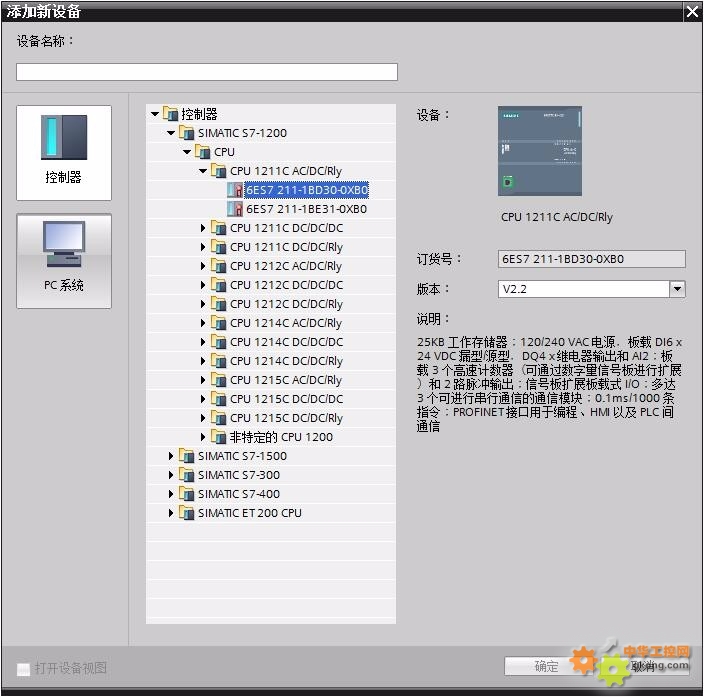704x697 pixels.
Task: Click the SIMATIC S7-1200 folder icon
Action: tap(186, 132)
